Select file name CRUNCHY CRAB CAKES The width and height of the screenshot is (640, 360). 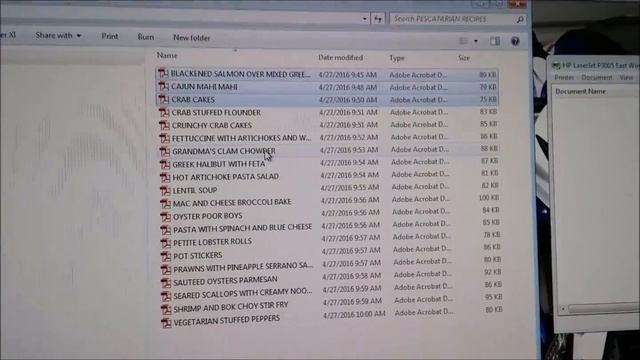tap(212, 125)
